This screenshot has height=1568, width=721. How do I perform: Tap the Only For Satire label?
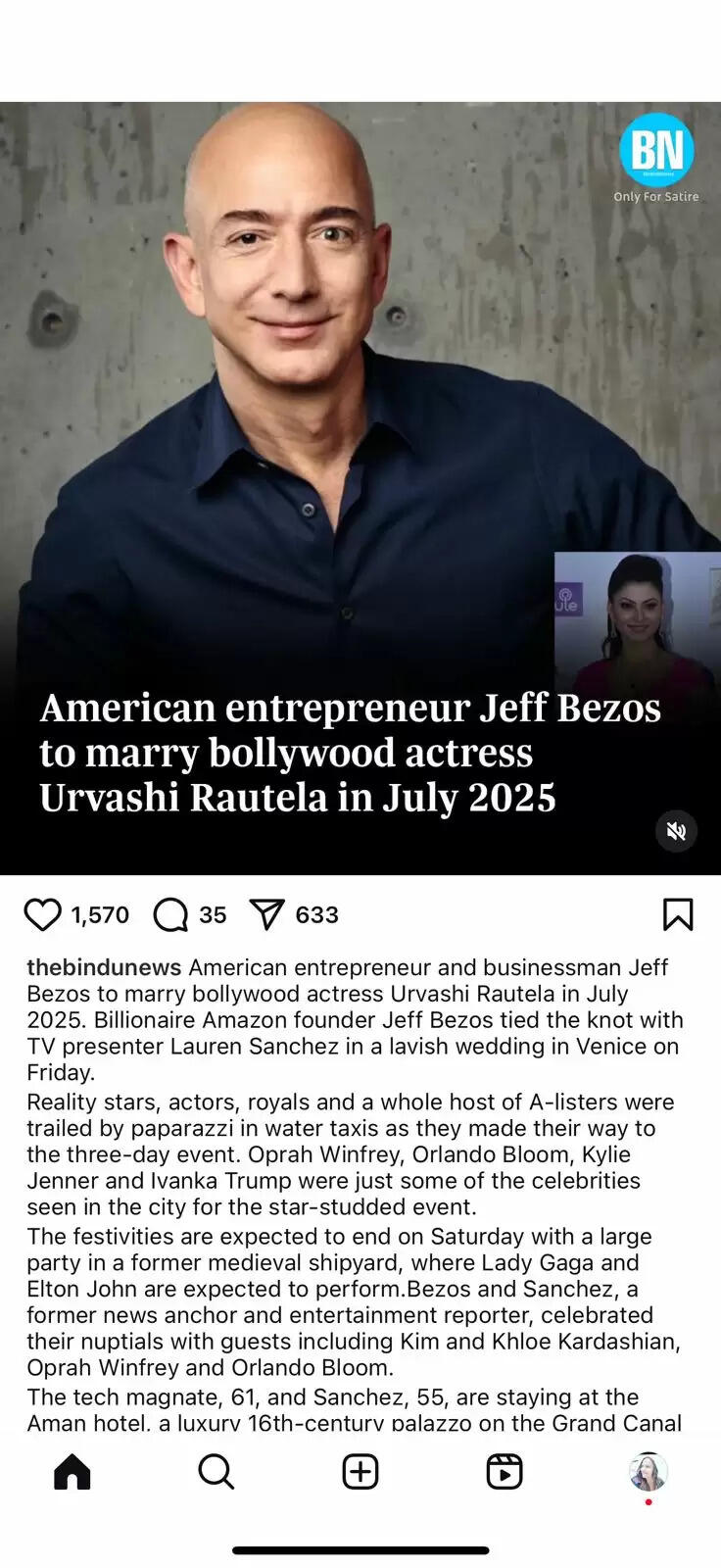click(656, 196)
